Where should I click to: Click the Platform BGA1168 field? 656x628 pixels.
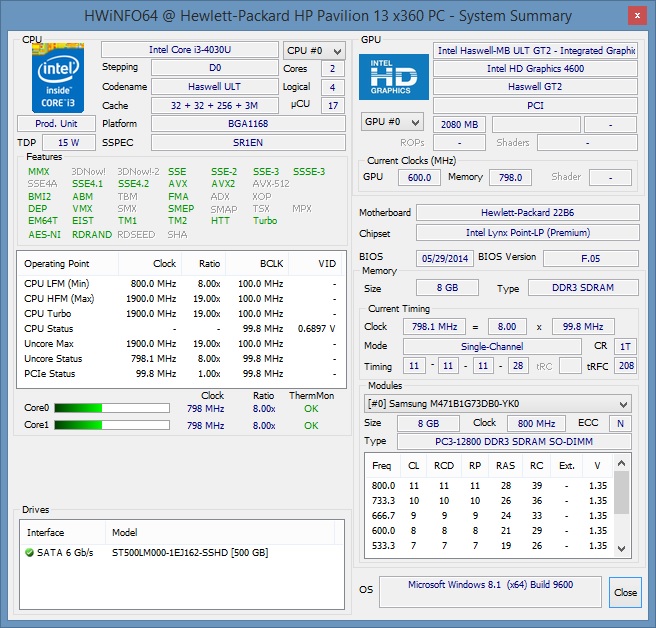[248, 123]
